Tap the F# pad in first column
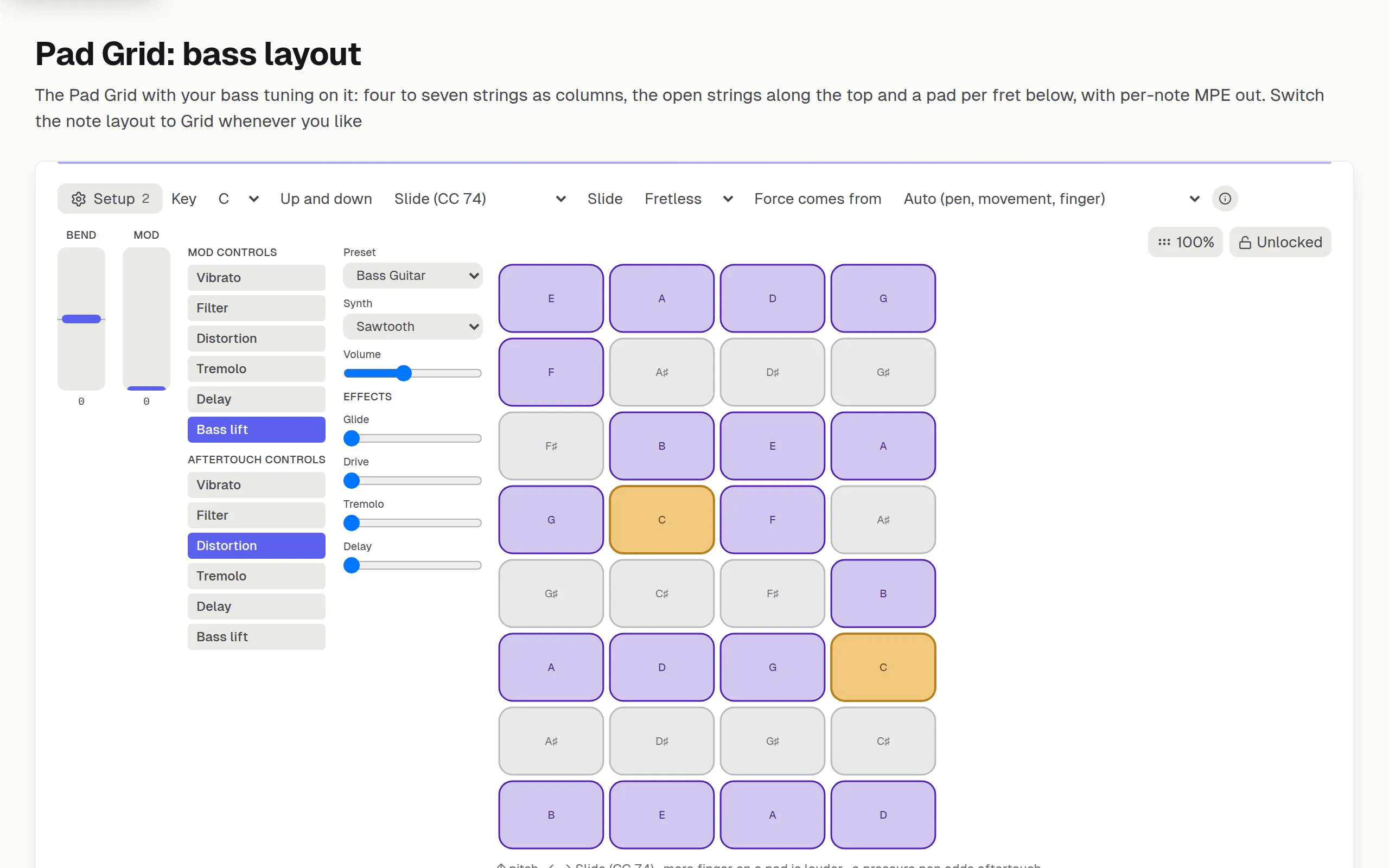Viewport: 1389px width, 868px height. (x=551, y=446)
